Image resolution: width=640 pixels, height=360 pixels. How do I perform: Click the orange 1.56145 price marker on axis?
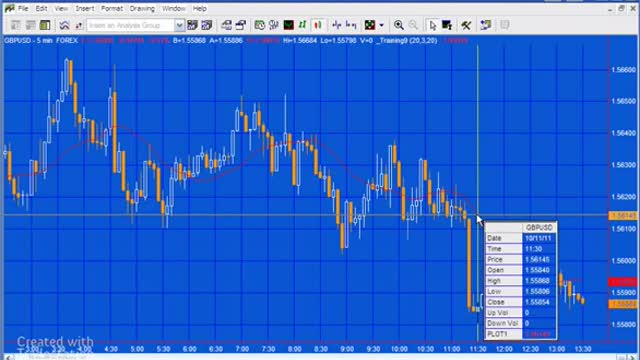(623, 216)
